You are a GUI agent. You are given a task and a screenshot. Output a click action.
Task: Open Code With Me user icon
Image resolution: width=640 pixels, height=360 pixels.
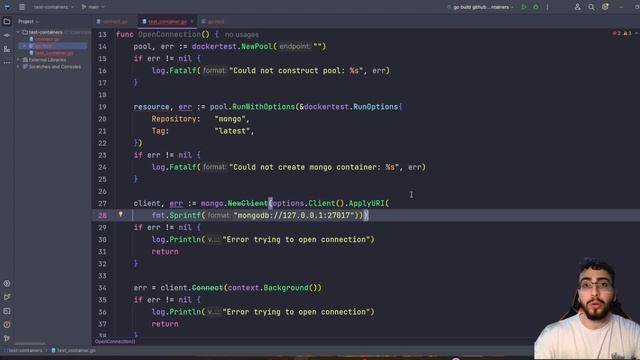tap(577, 7)
